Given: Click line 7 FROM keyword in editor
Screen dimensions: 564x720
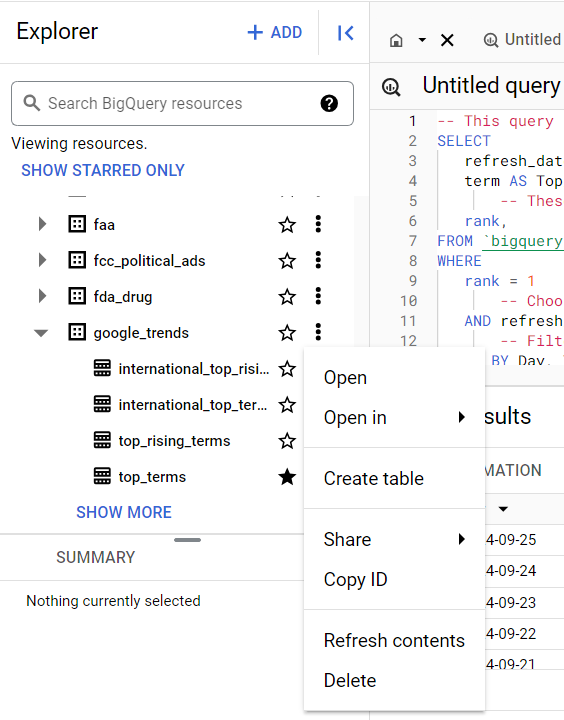Looking at the screenshot, I should pyautogui.click(x=455, y=241).
